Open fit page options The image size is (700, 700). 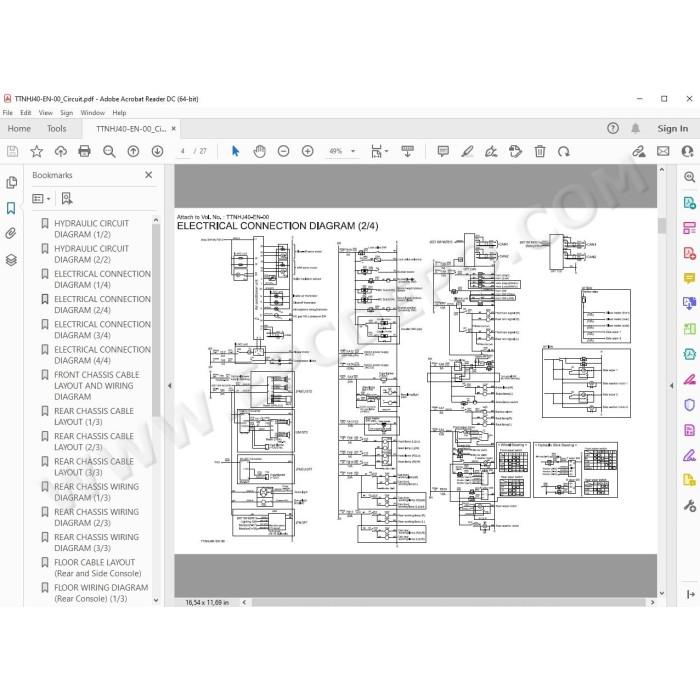[379, 152]
